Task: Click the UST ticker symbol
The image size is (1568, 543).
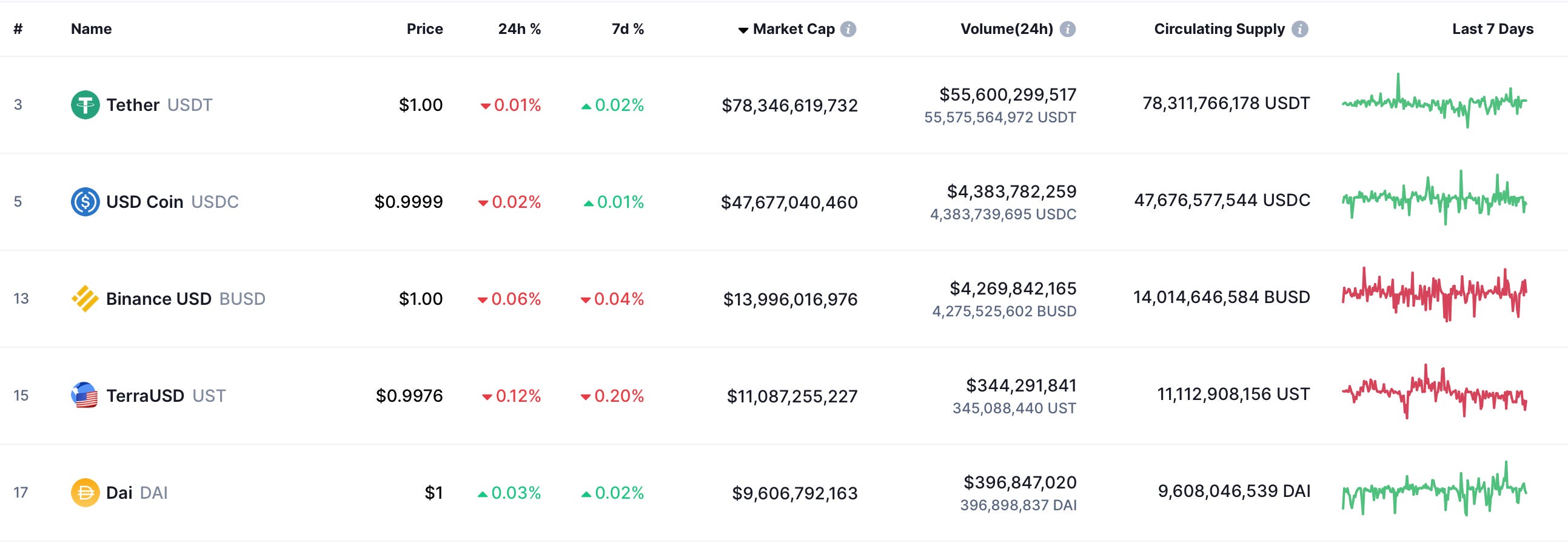Action: [209, 395]
